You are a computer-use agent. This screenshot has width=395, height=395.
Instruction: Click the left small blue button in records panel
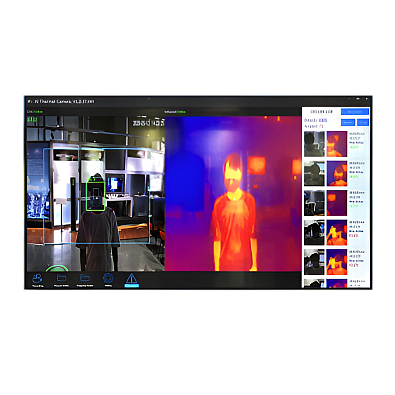tap(347, 123)
